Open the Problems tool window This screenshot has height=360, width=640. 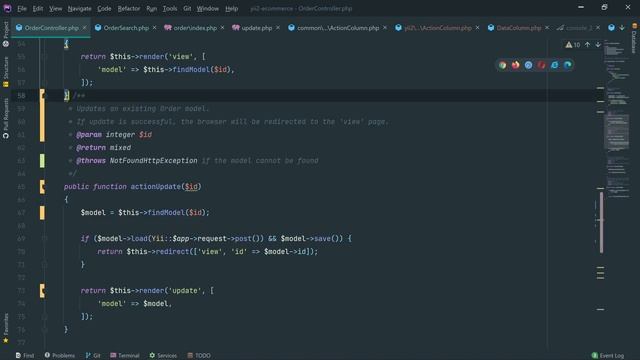[x=60, y=356]
